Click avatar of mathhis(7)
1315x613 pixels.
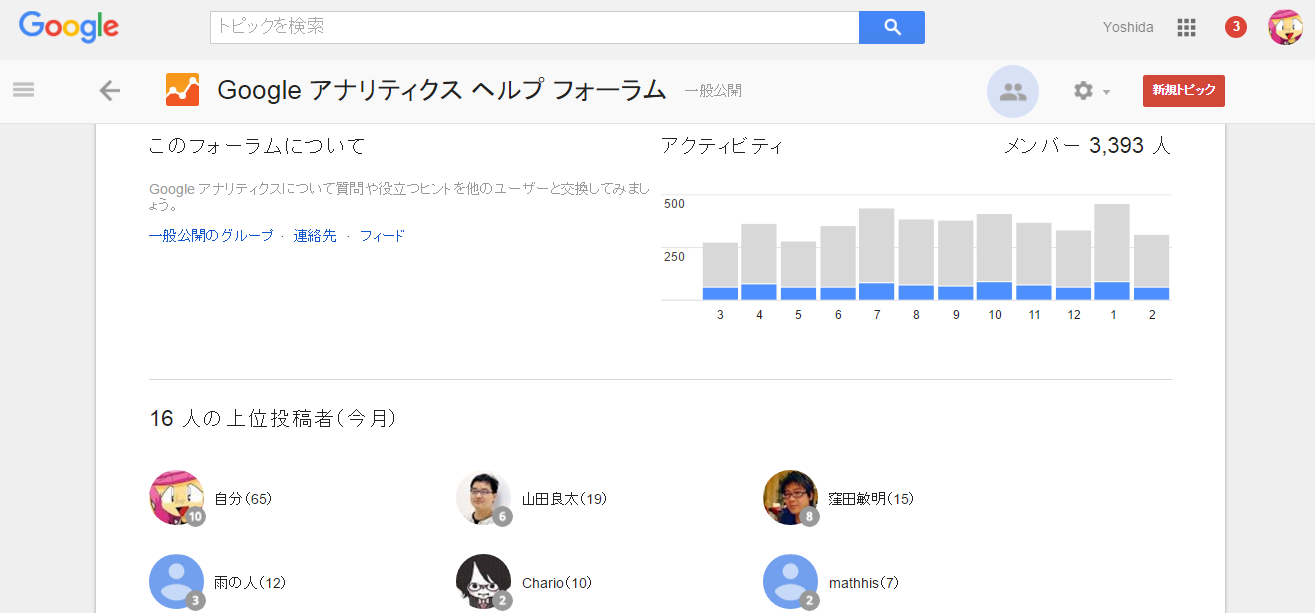790,582
